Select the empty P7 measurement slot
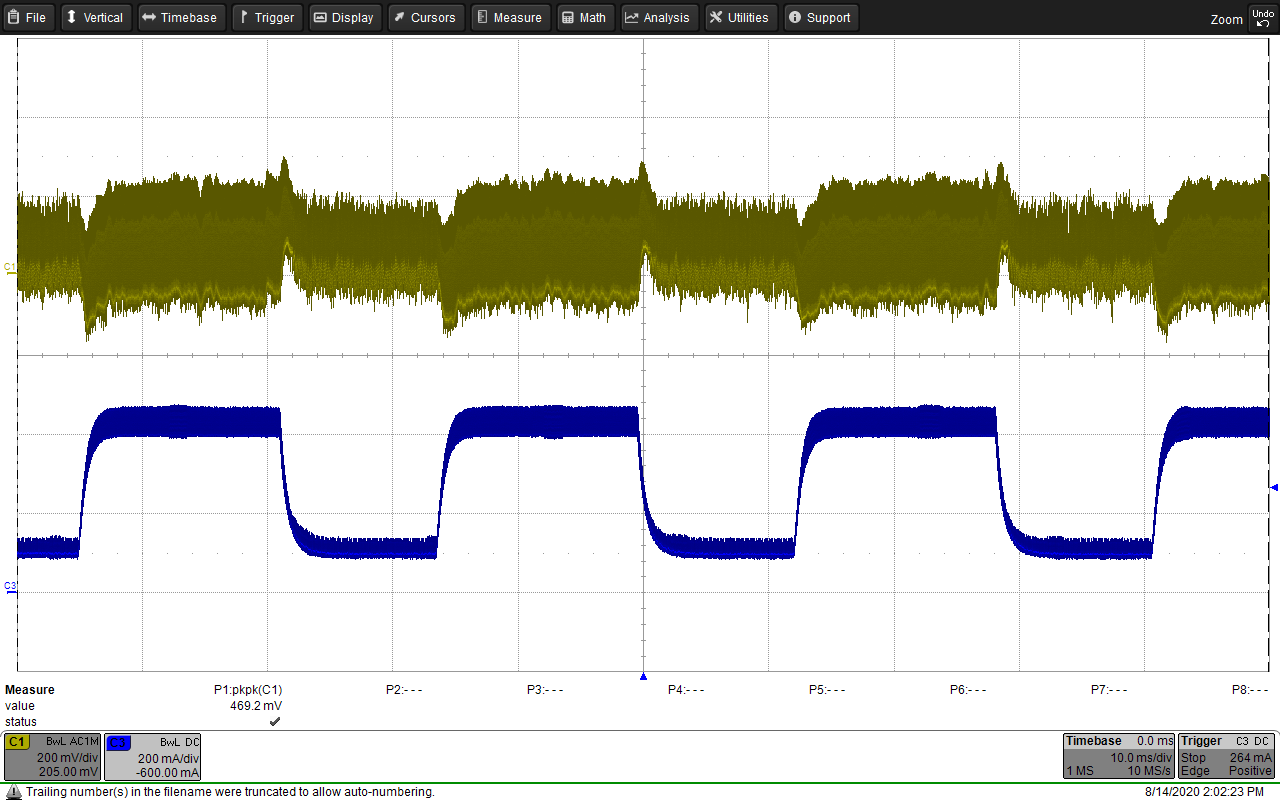This screenshot has width=1280, height=800. (1109, 690)
